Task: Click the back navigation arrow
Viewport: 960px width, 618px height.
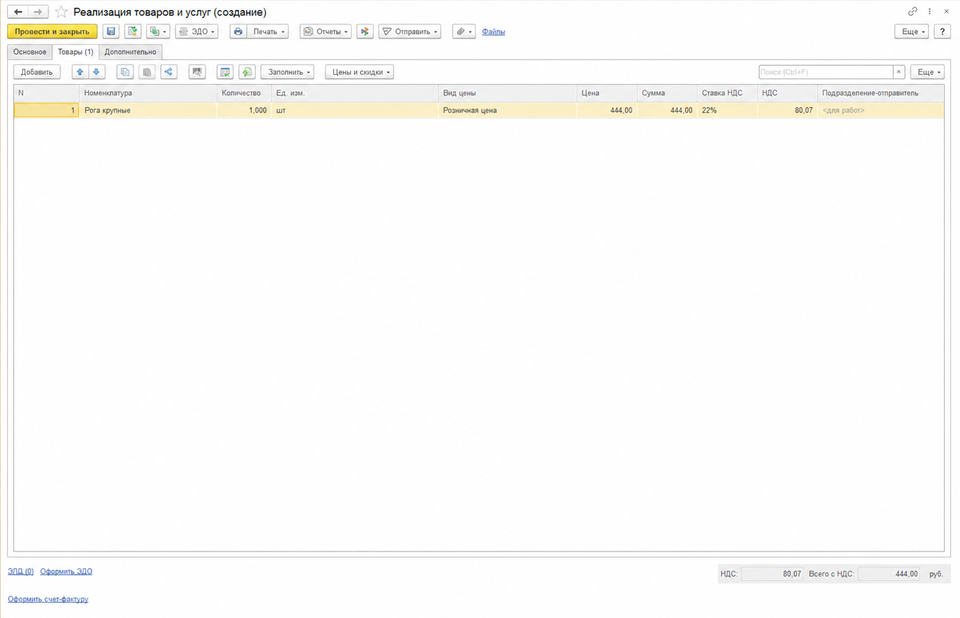Action: 18,12
